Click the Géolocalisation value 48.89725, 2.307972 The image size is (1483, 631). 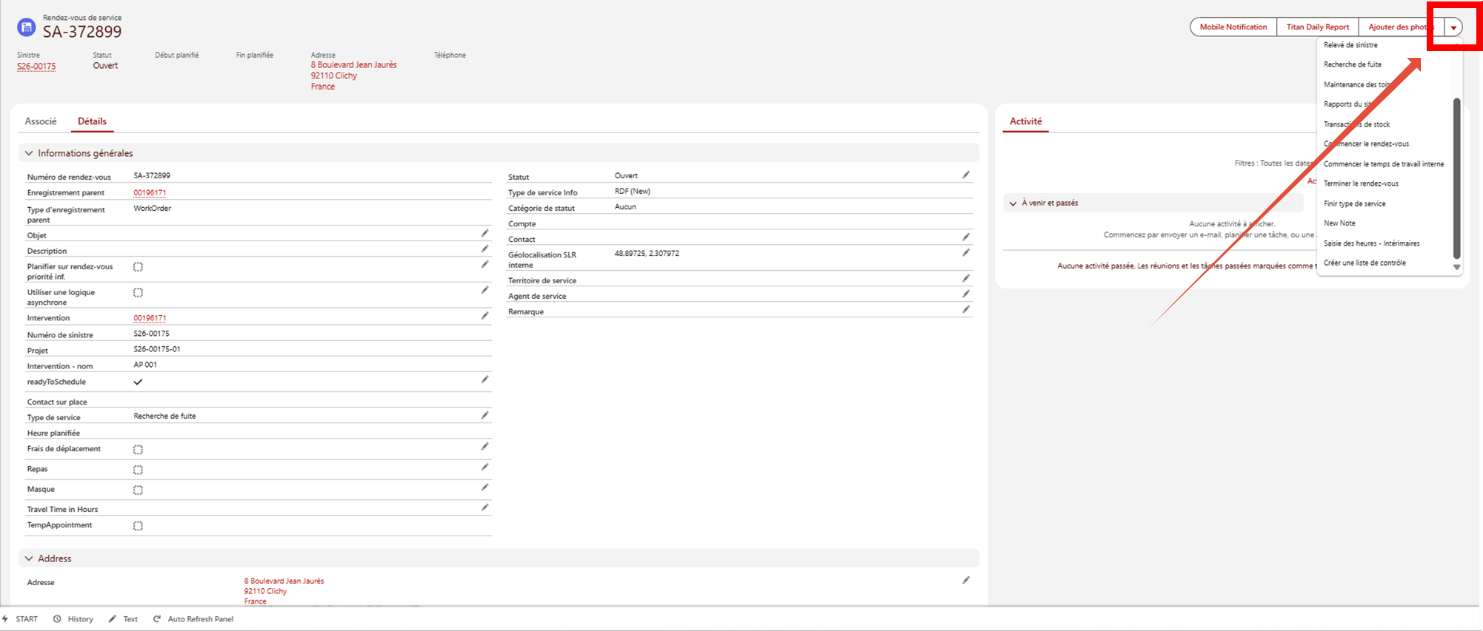coord(647,254)
